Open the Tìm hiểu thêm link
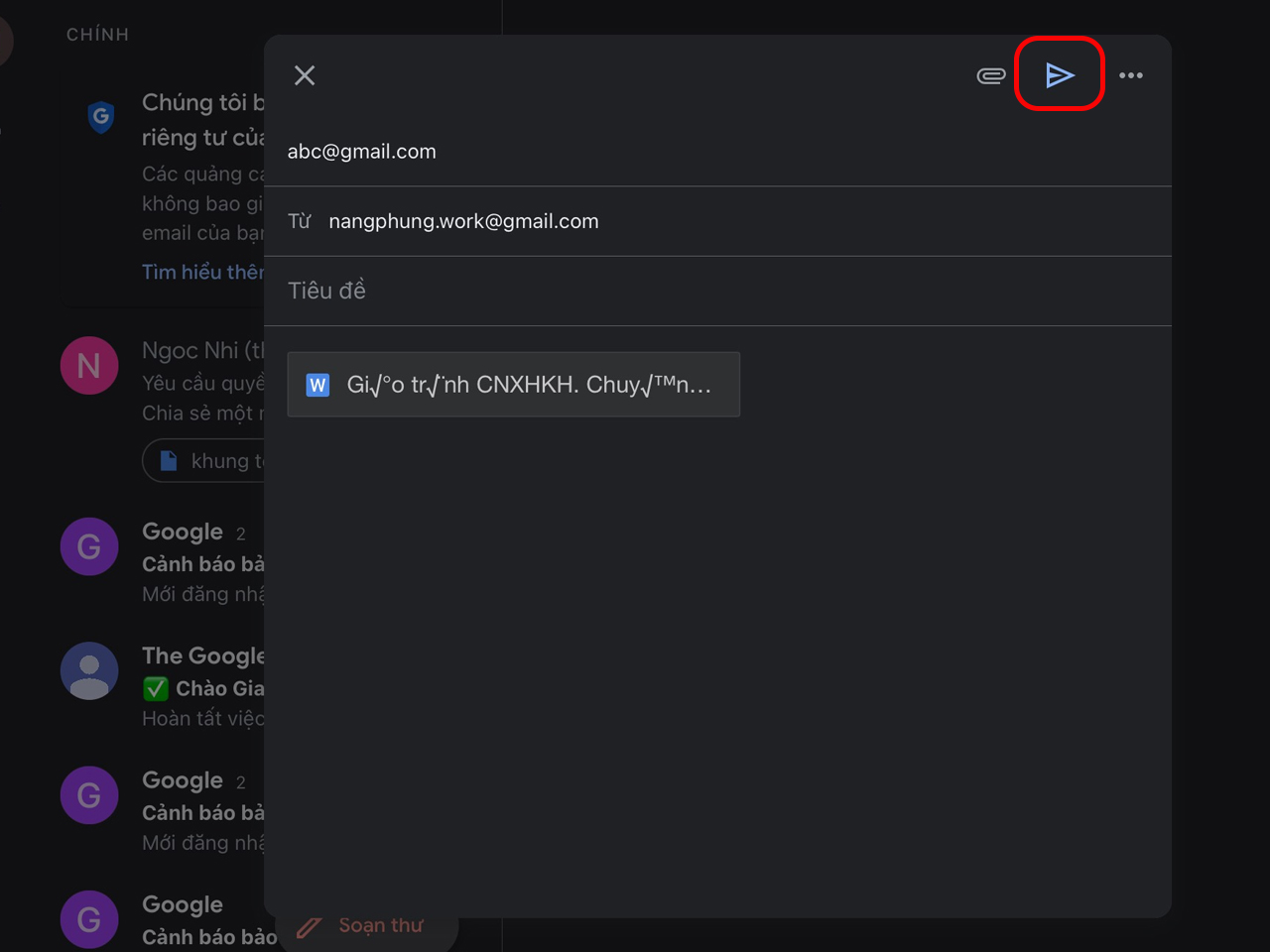 coord(203,272)
